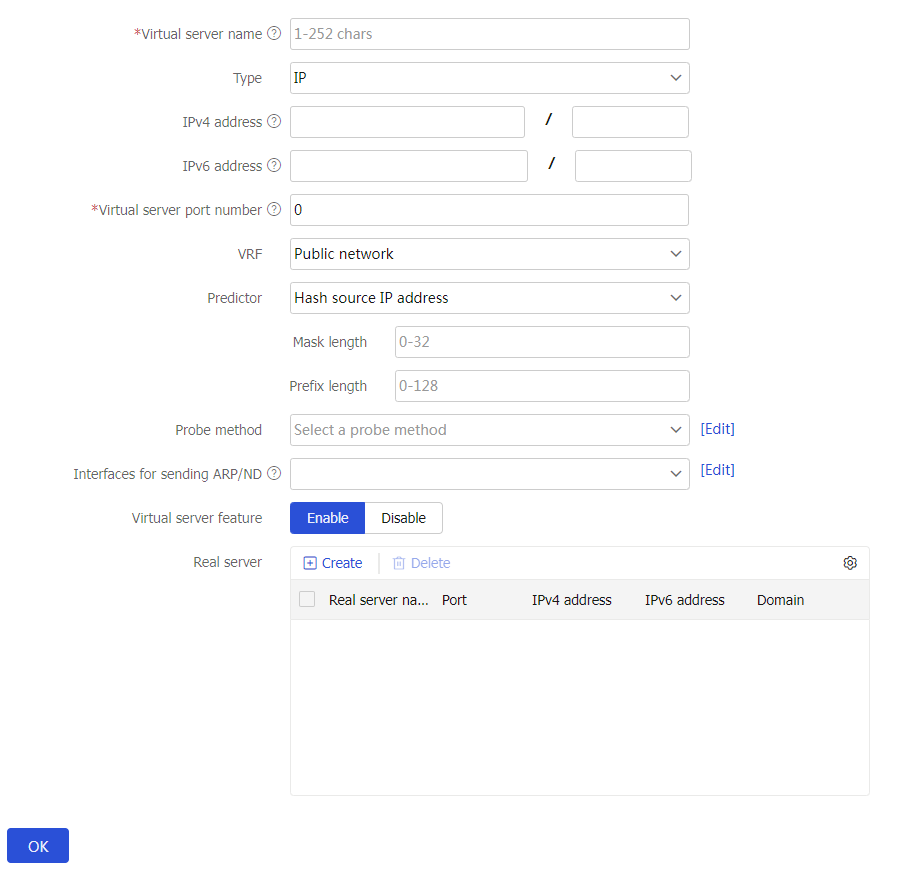899x872 pixels.
Task: Click the OK button
Action: click(38, 846)
